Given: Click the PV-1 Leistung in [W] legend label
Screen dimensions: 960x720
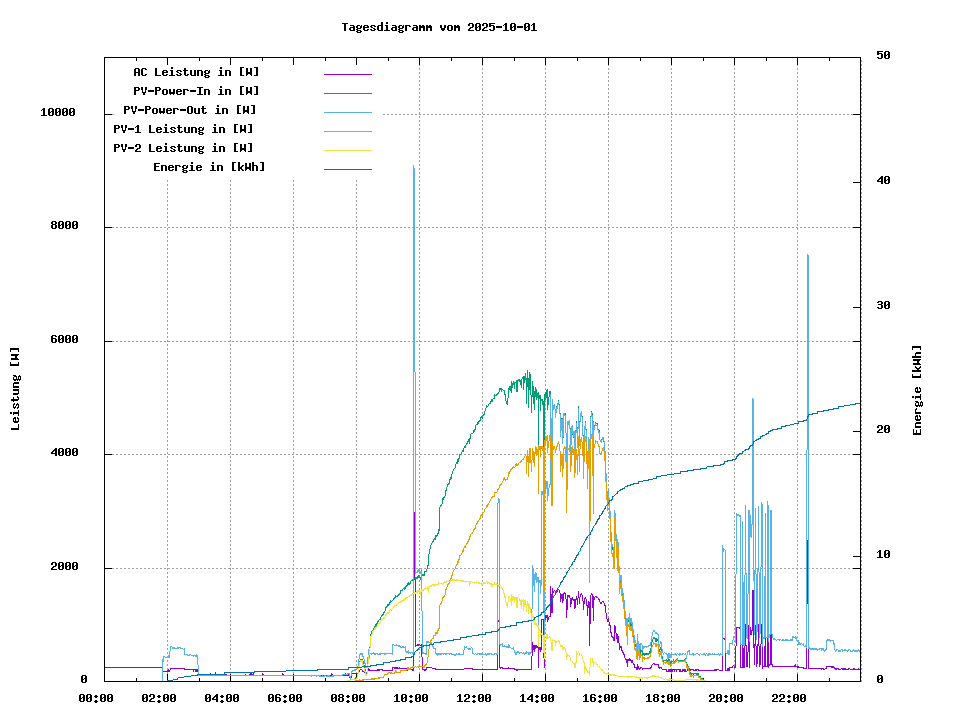Looking at the screenshot, I should (x=183, y=129).
